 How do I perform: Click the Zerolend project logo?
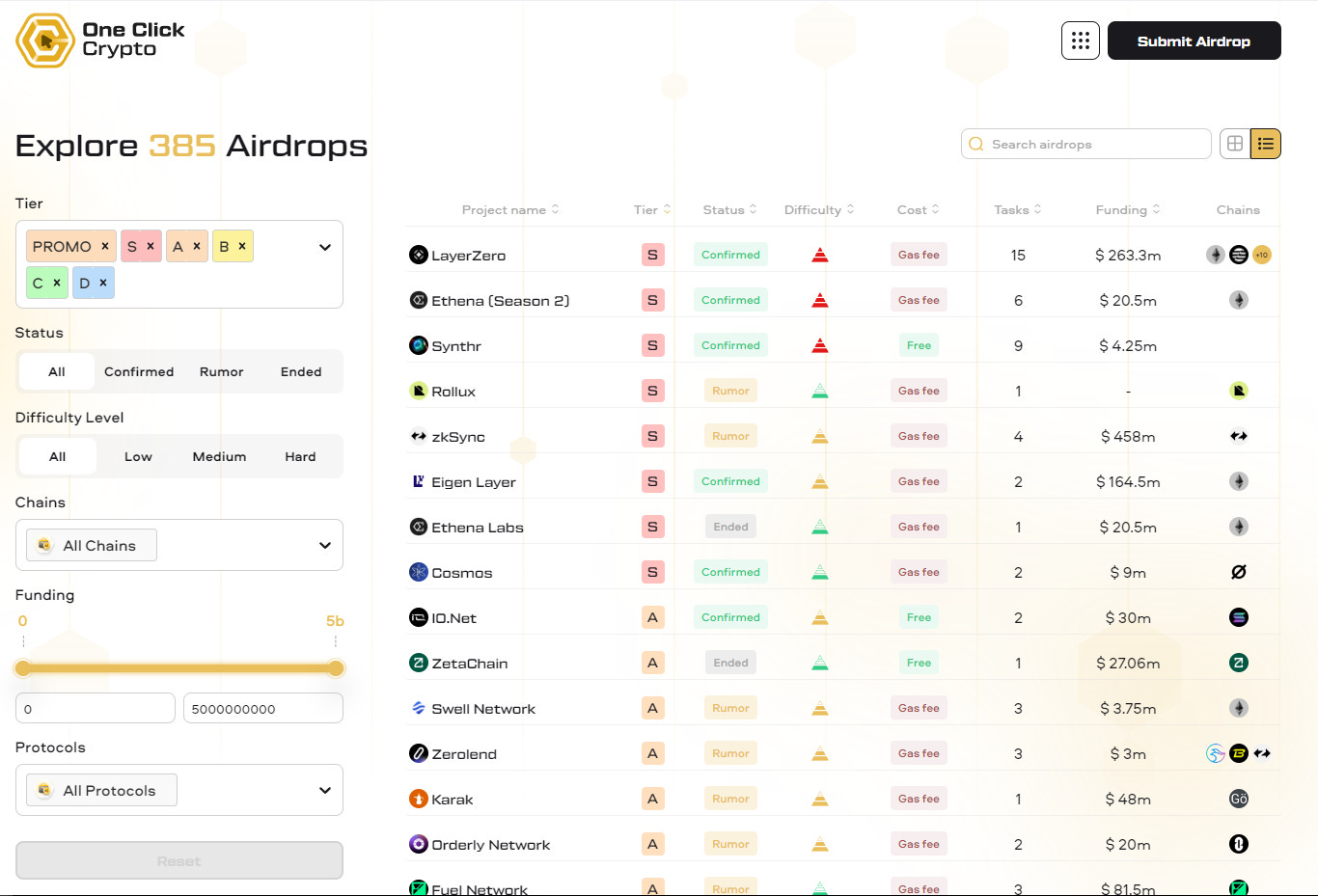(418, 753)
